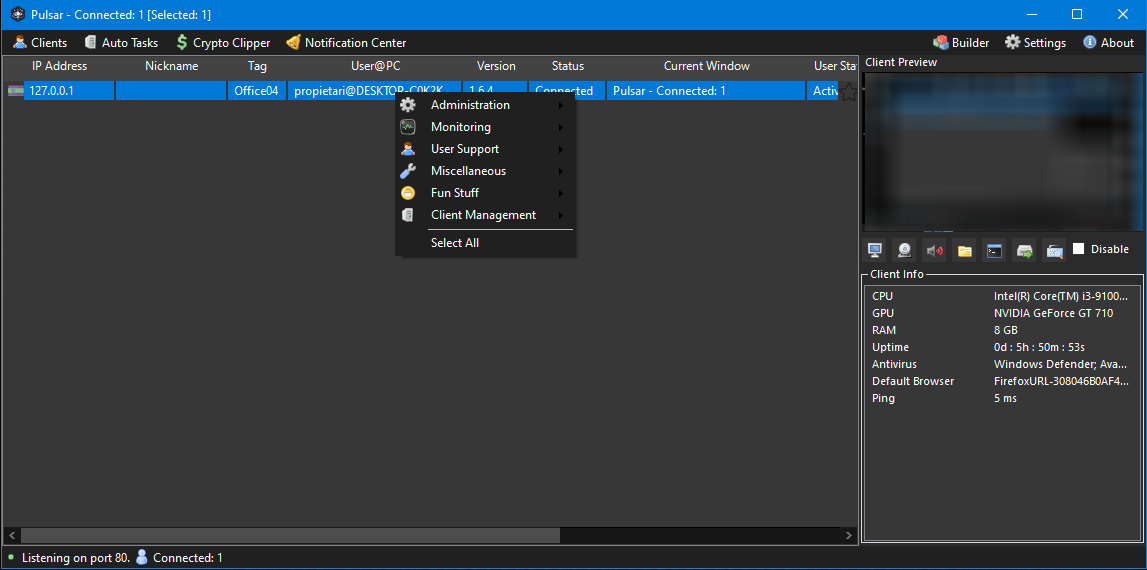Open the Administration submenu
This screenshot has width=1147, height=570.
(x=486, y=105)
